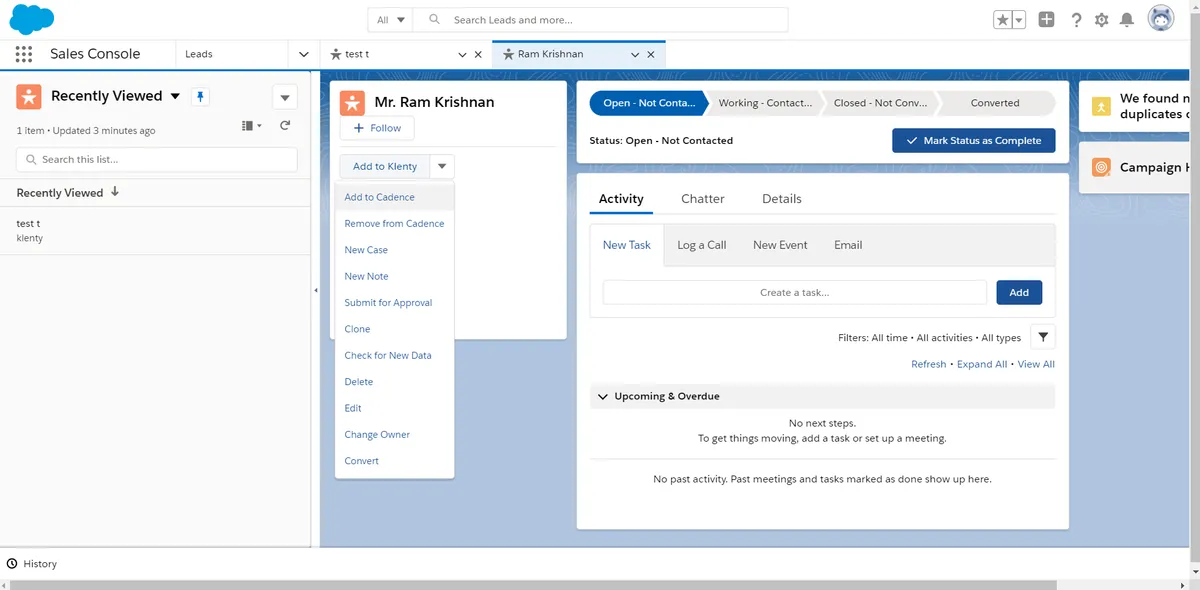Click Mark Status as Complete button

974,141
